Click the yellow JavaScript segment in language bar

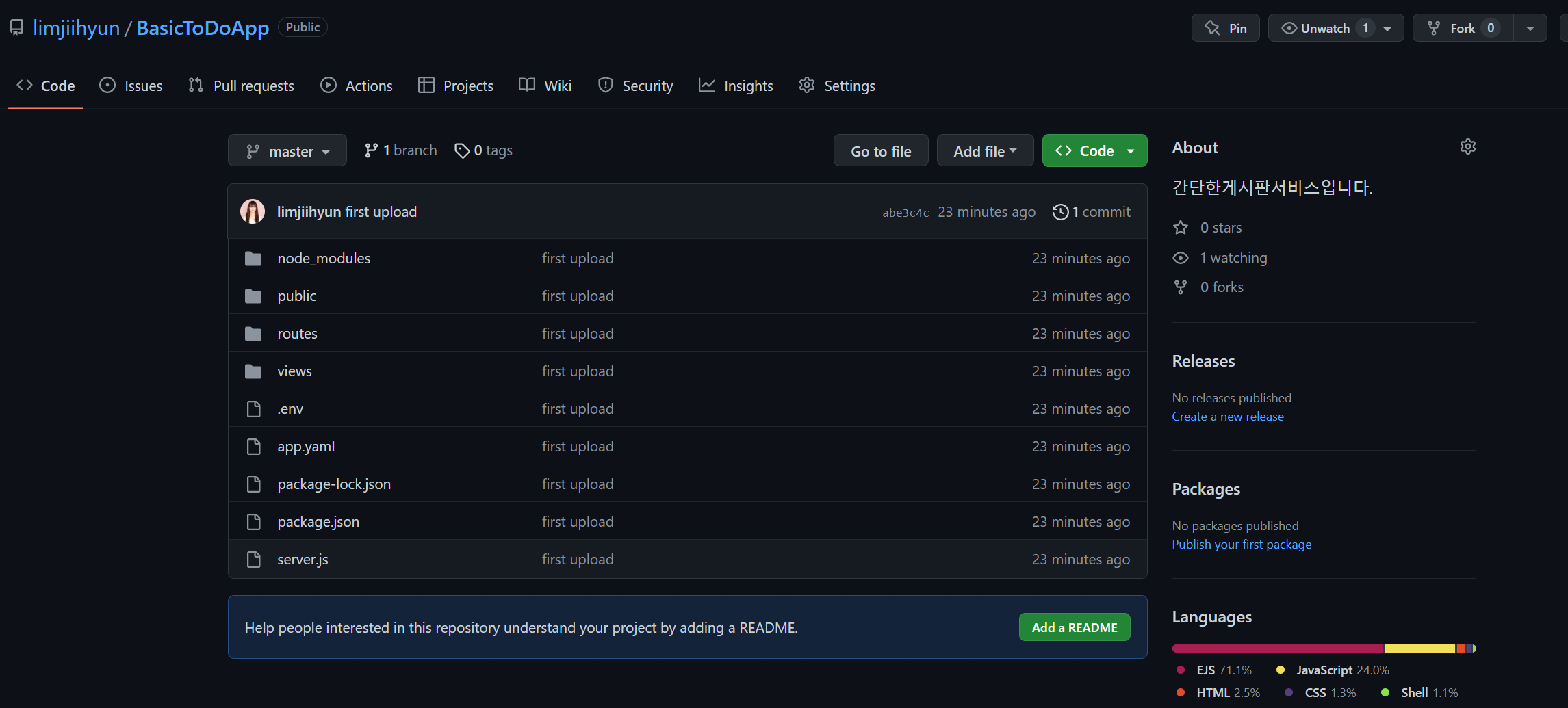tap(1419, 648)
